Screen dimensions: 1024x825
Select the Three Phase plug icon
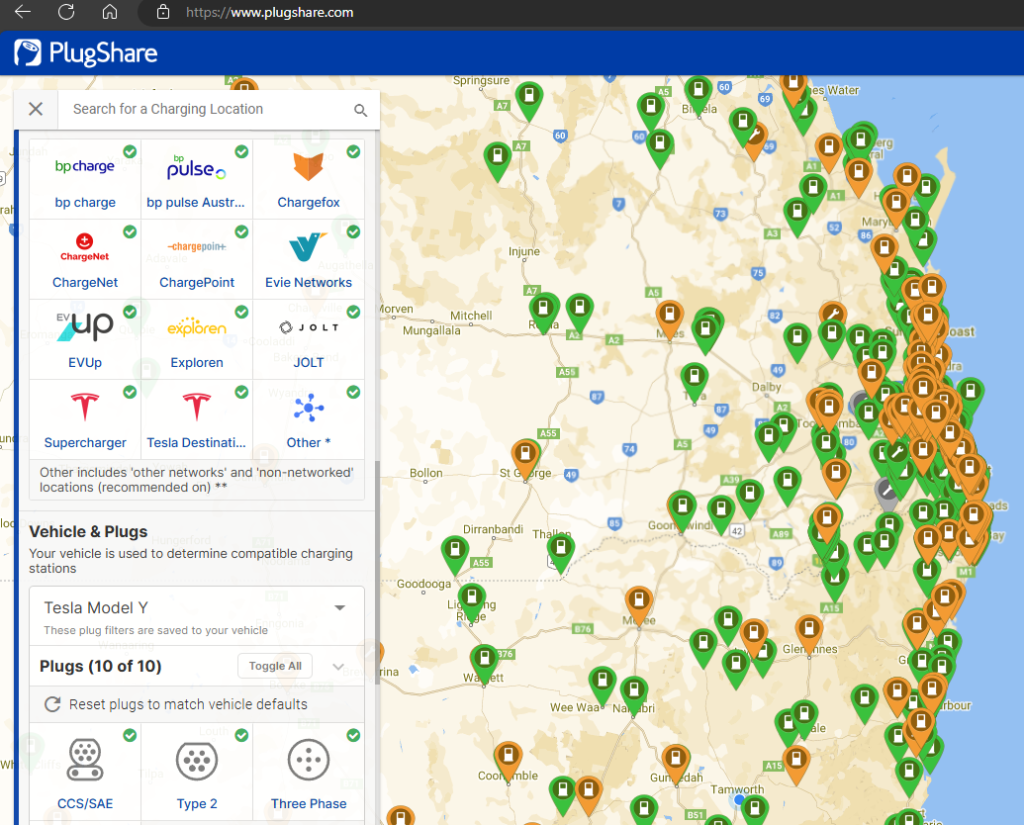308,760
